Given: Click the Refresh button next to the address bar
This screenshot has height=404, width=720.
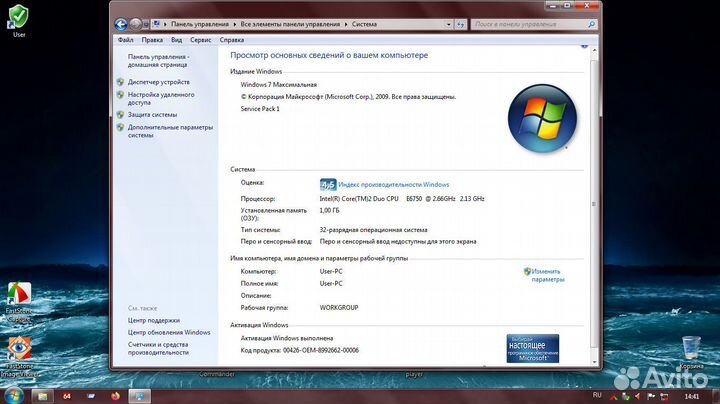Looking at the screenshot, I should tap(461, 24).
